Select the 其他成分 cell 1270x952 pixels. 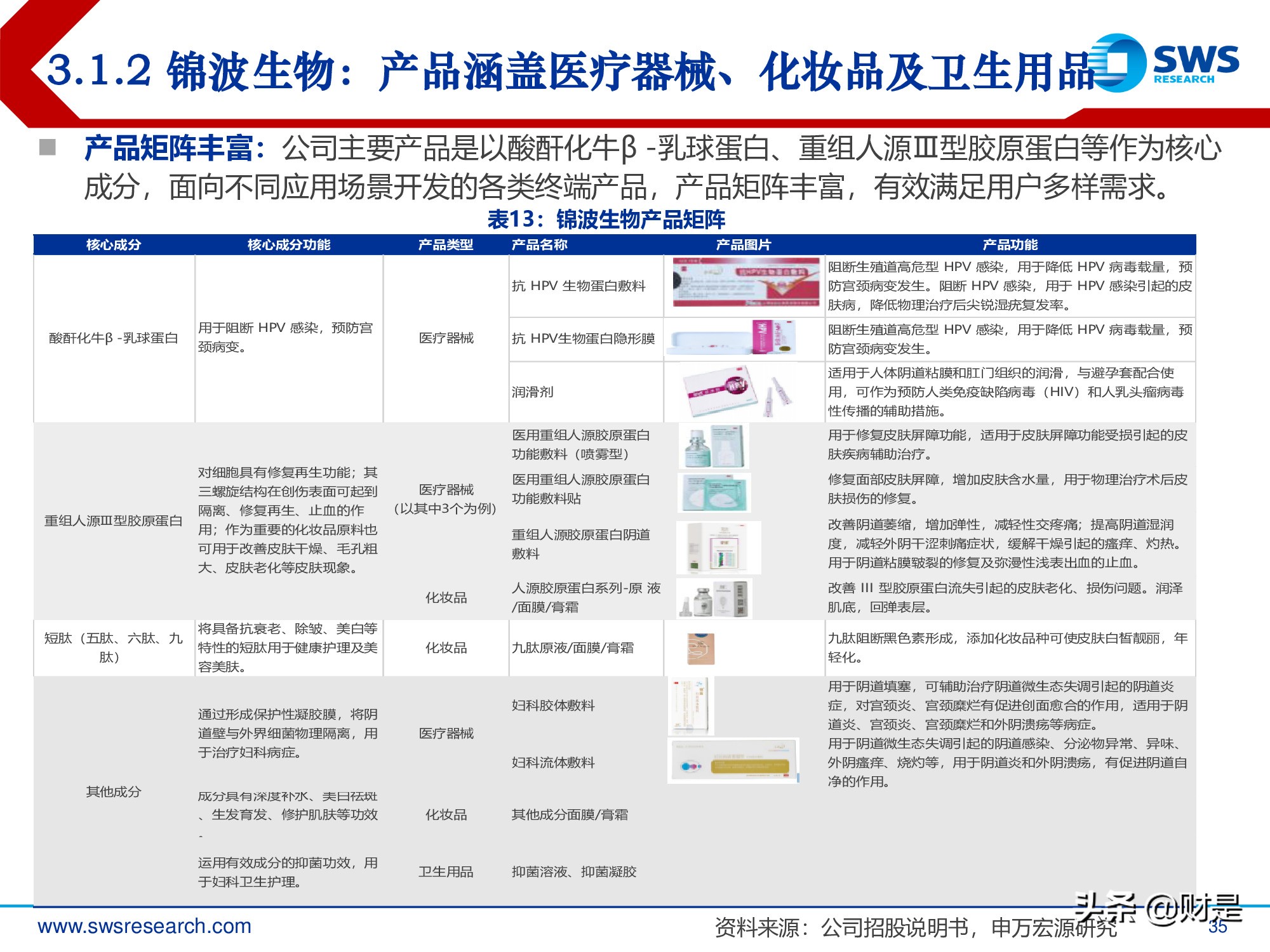click(x=114, y=791)
